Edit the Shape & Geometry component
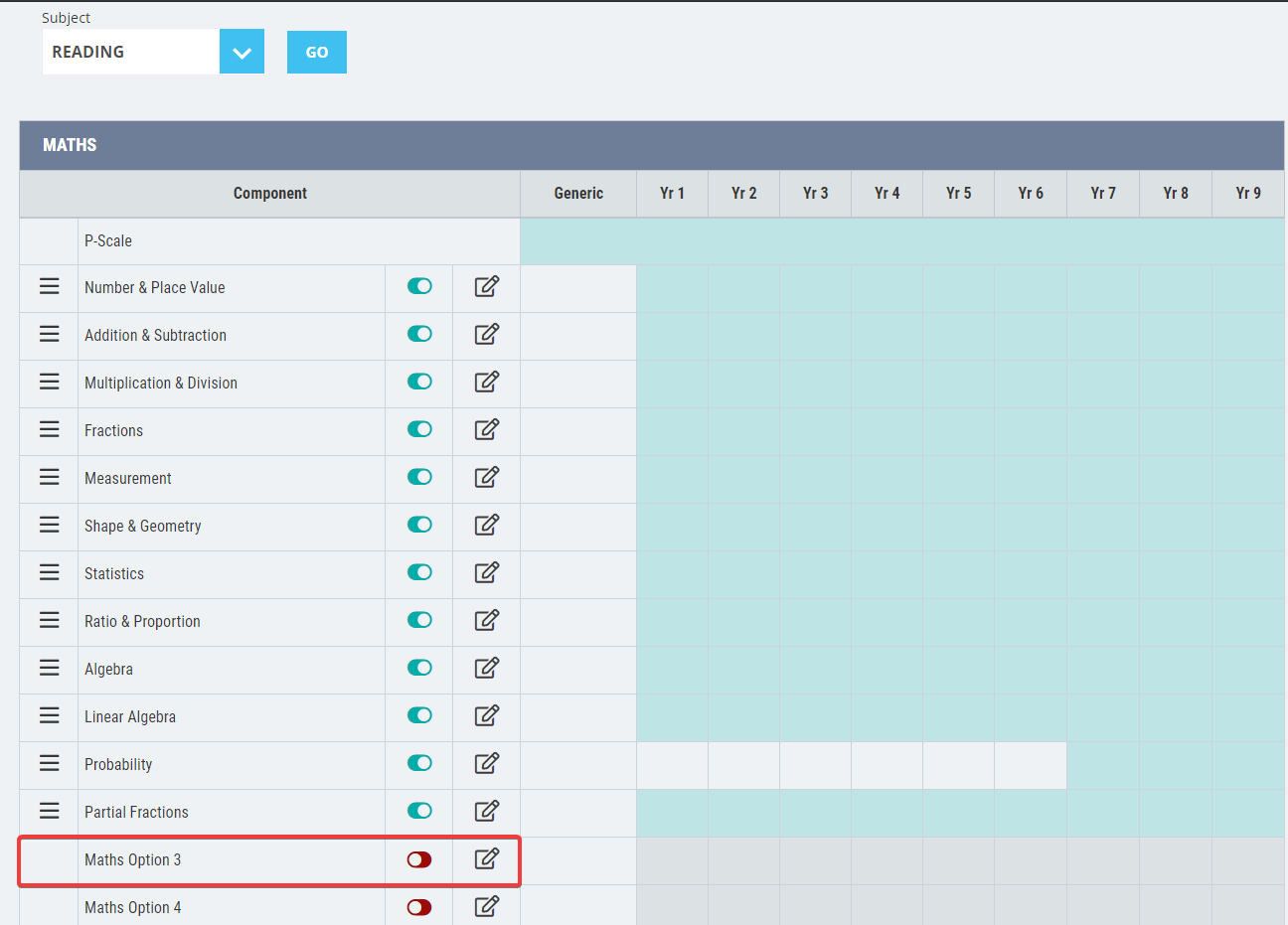 coord(486,526)
